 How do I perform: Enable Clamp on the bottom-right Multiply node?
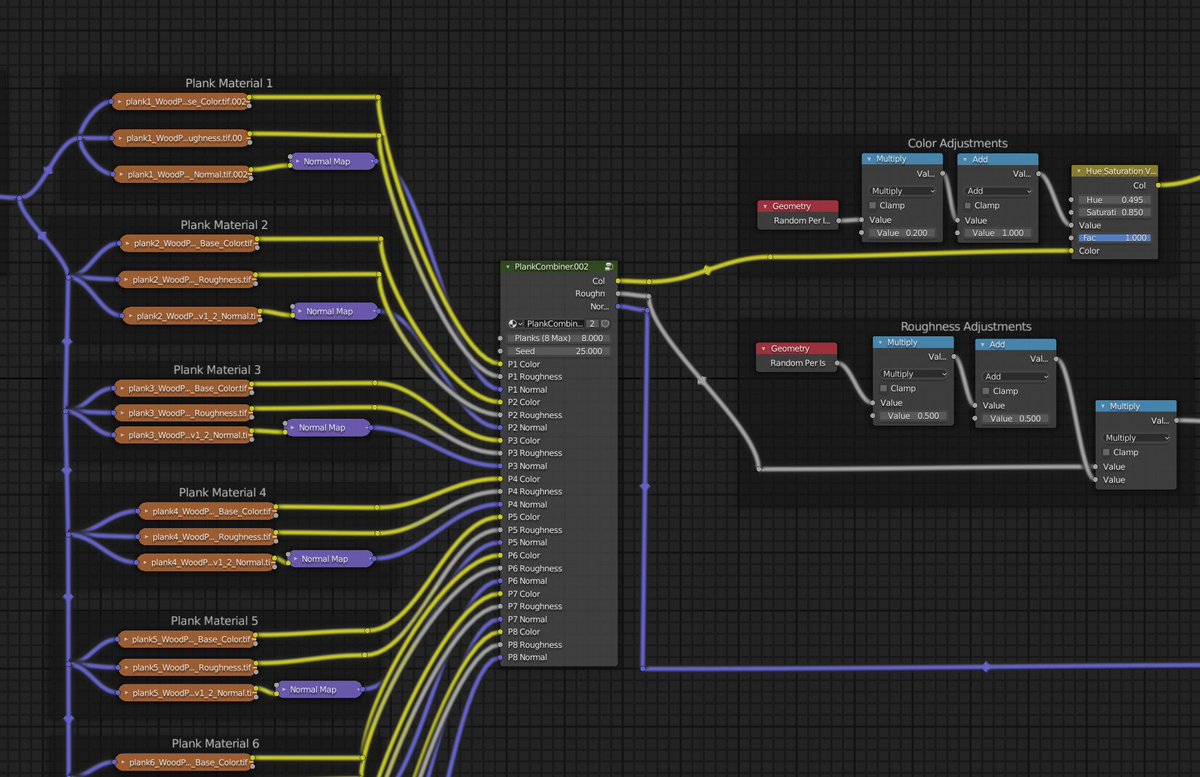[1104, 451]
